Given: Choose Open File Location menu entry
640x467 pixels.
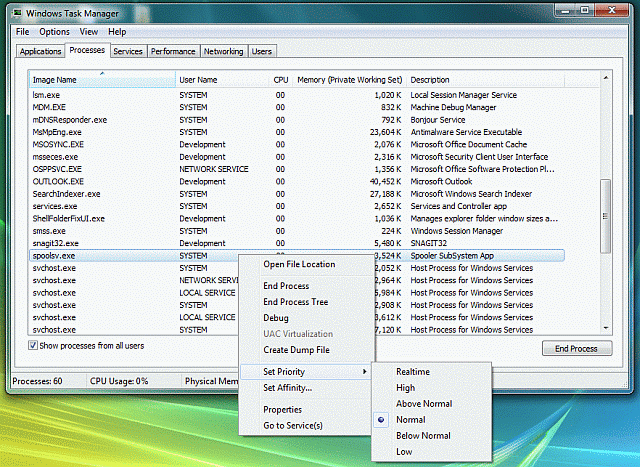Looking at the screenshot, I should [299, 265].
